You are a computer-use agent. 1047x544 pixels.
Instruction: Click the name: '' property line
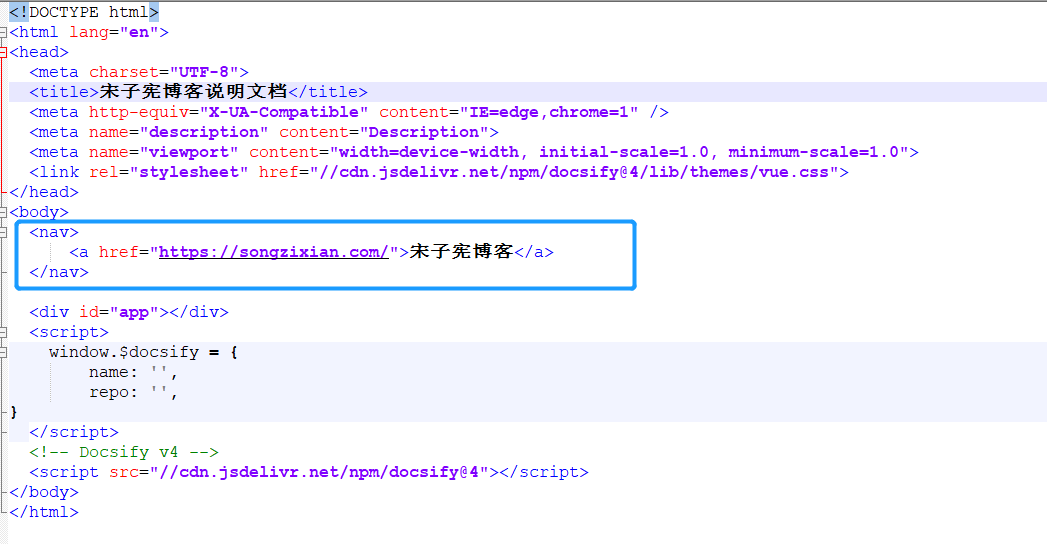[134, 372]
